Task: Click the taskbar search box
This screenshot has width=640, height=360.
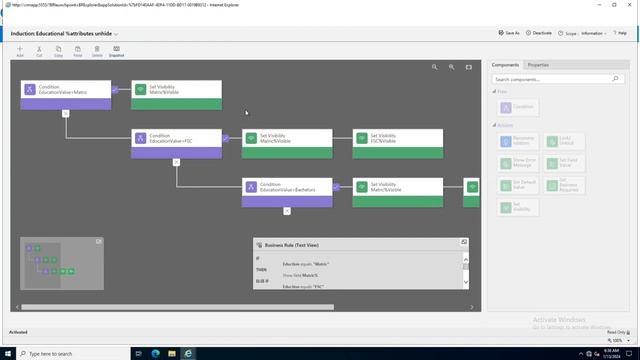Action: pyautogui.click(x=73, y=353)
